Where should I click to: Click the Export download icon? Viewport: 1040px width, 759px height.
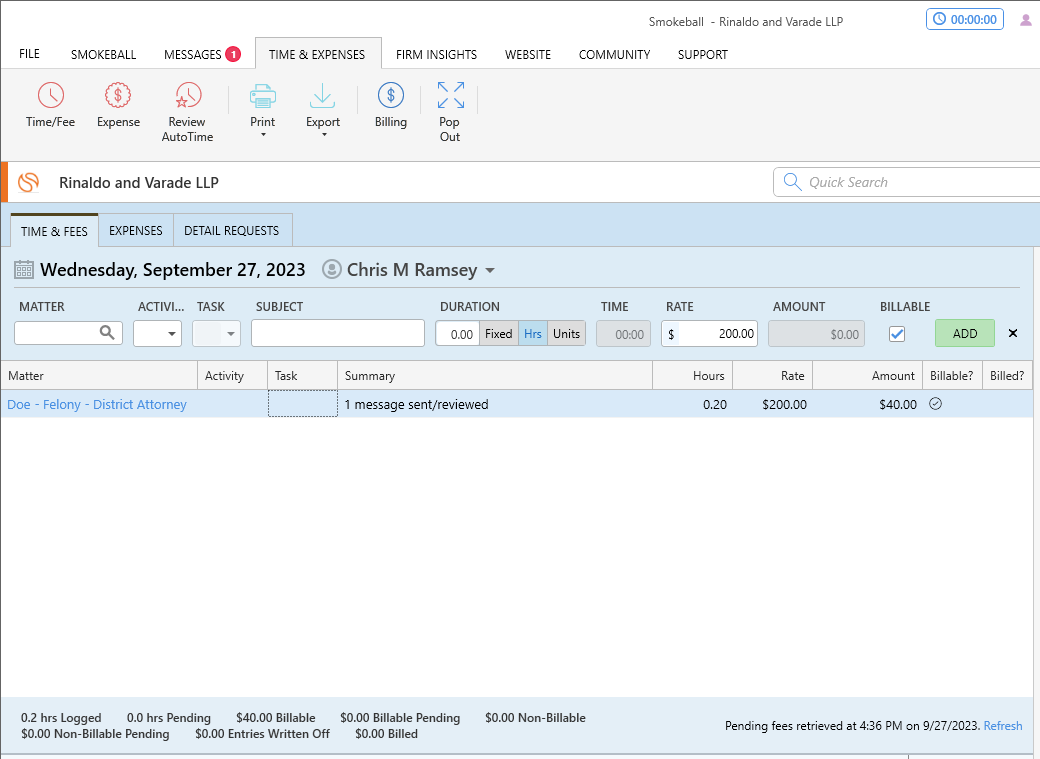[322, 96]
